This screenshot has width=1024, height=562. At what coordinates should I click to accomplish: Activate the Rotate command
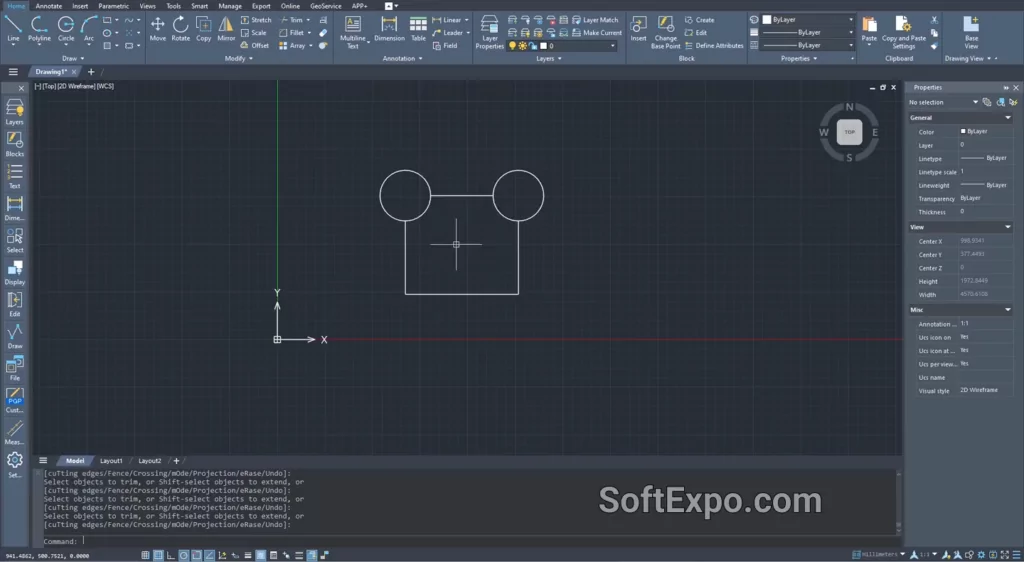click(180, 29)
